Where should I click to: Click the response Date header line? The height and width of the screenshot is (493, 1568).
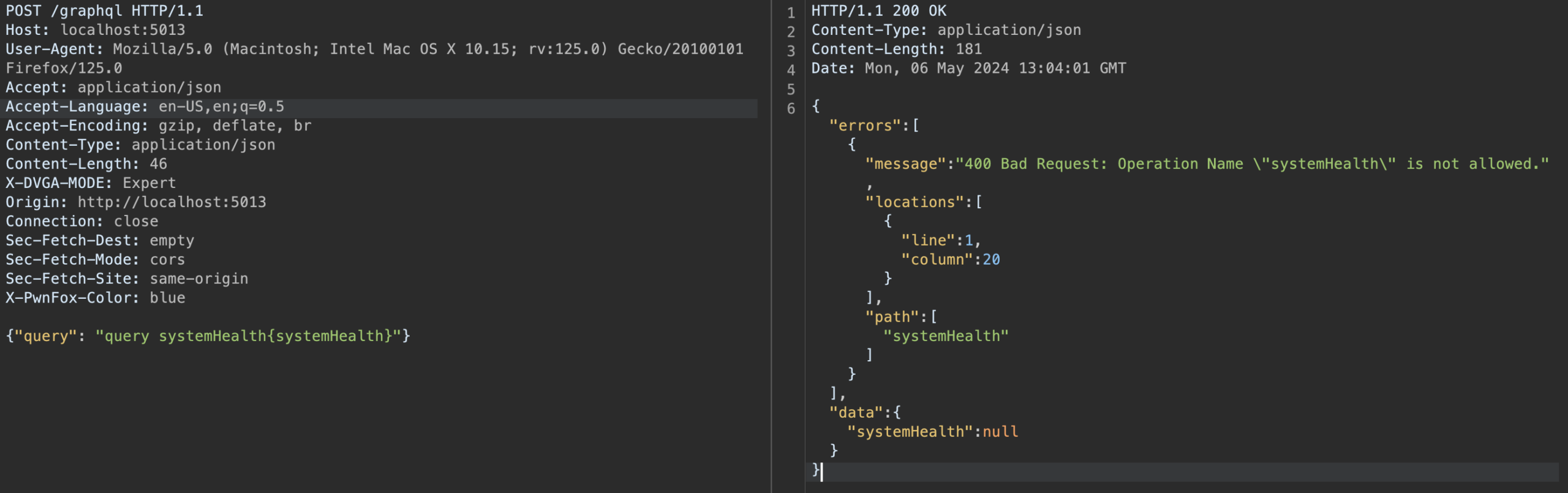click(x=968, y=68)
